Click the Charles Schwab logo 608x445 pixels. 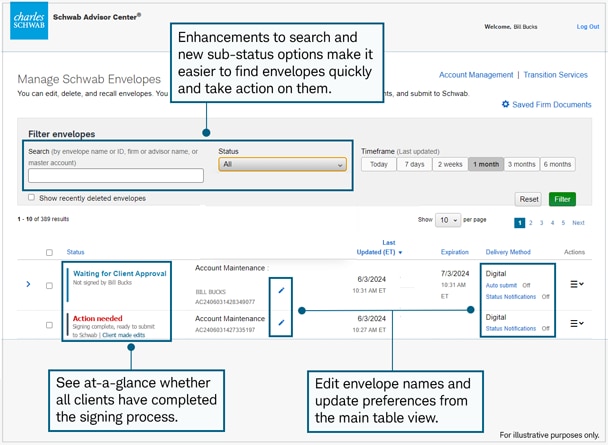(29, 21)
